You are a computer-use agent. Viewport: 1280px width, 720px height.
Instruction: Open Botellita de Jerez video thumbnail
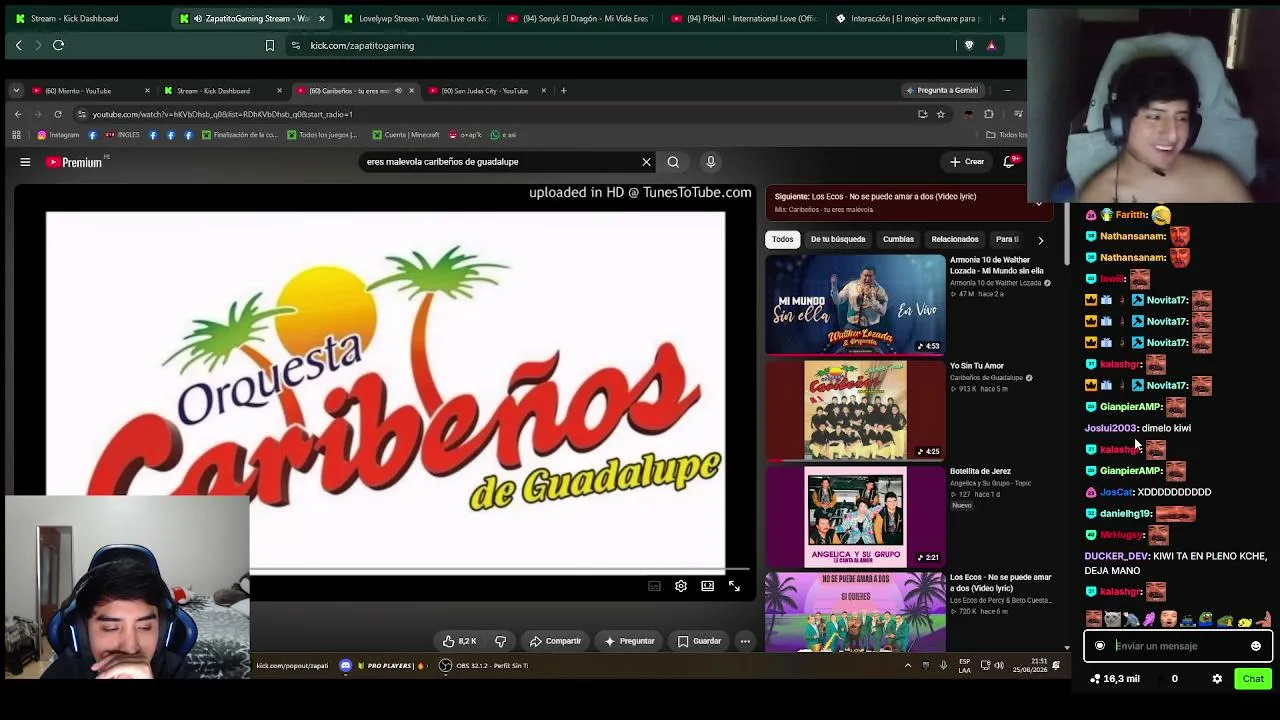tap(855, 516)
